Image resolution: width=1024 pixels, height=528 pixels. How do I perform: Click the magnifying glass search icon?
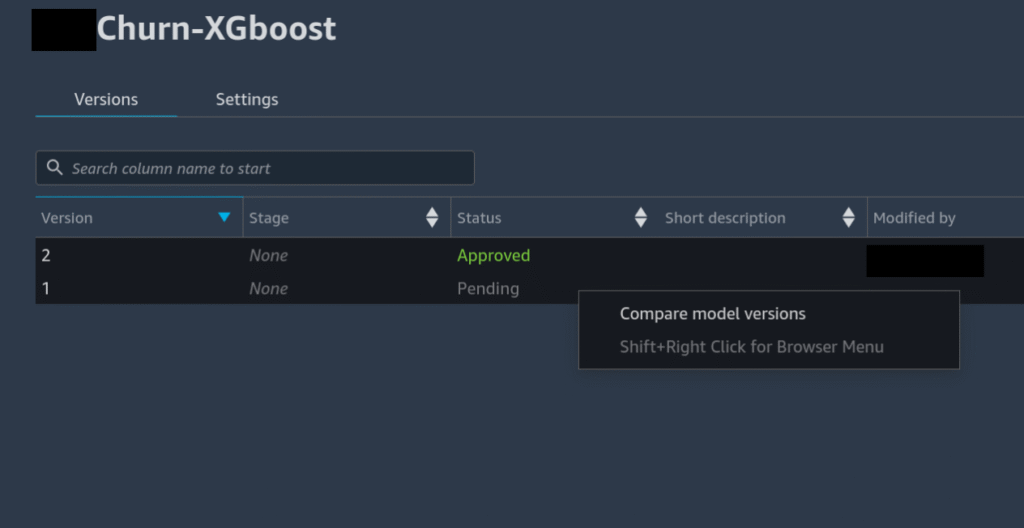tap(55, 168)
